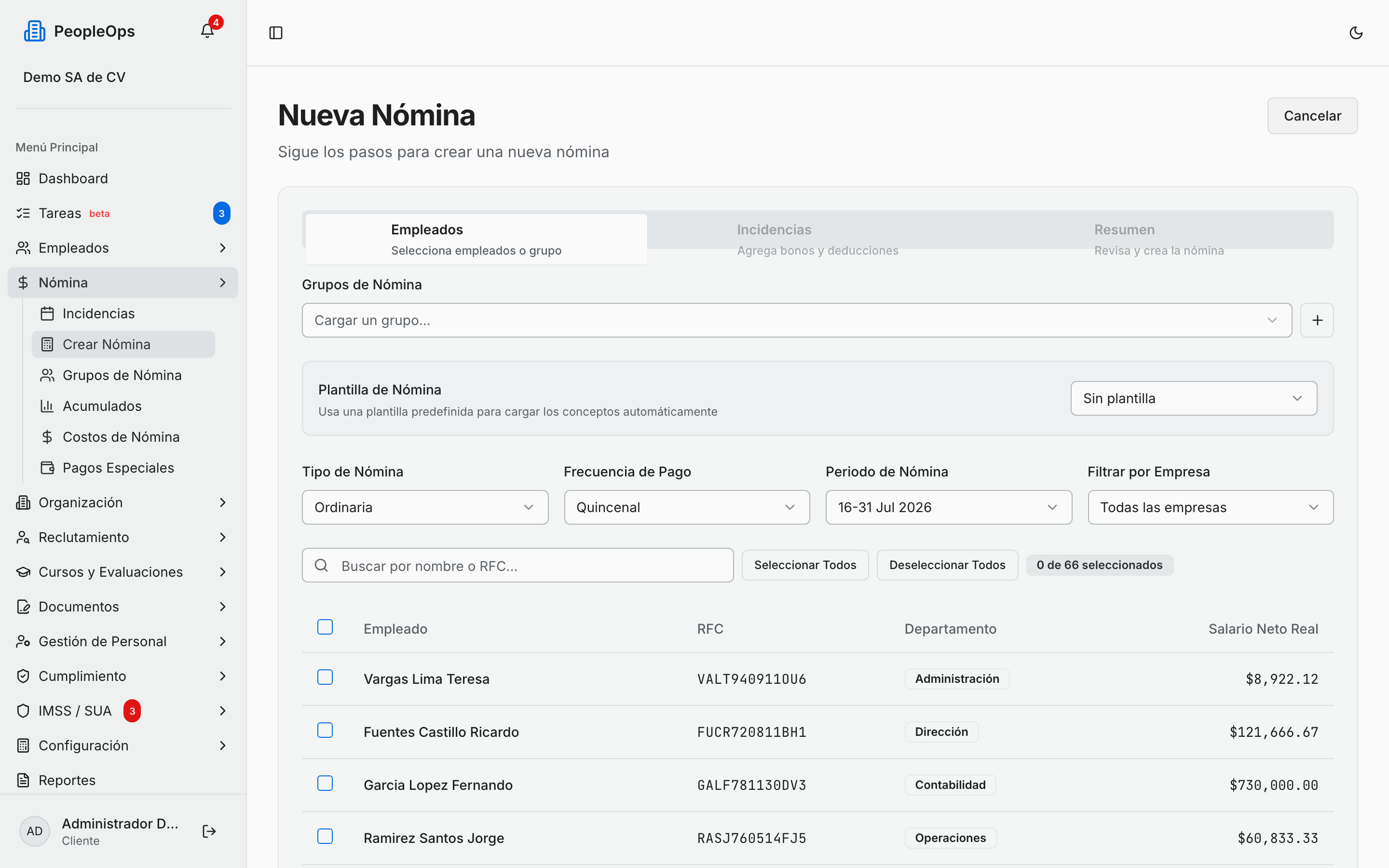
Task: Select the Incidencias step tab
Action: click(x=817, y=239)
